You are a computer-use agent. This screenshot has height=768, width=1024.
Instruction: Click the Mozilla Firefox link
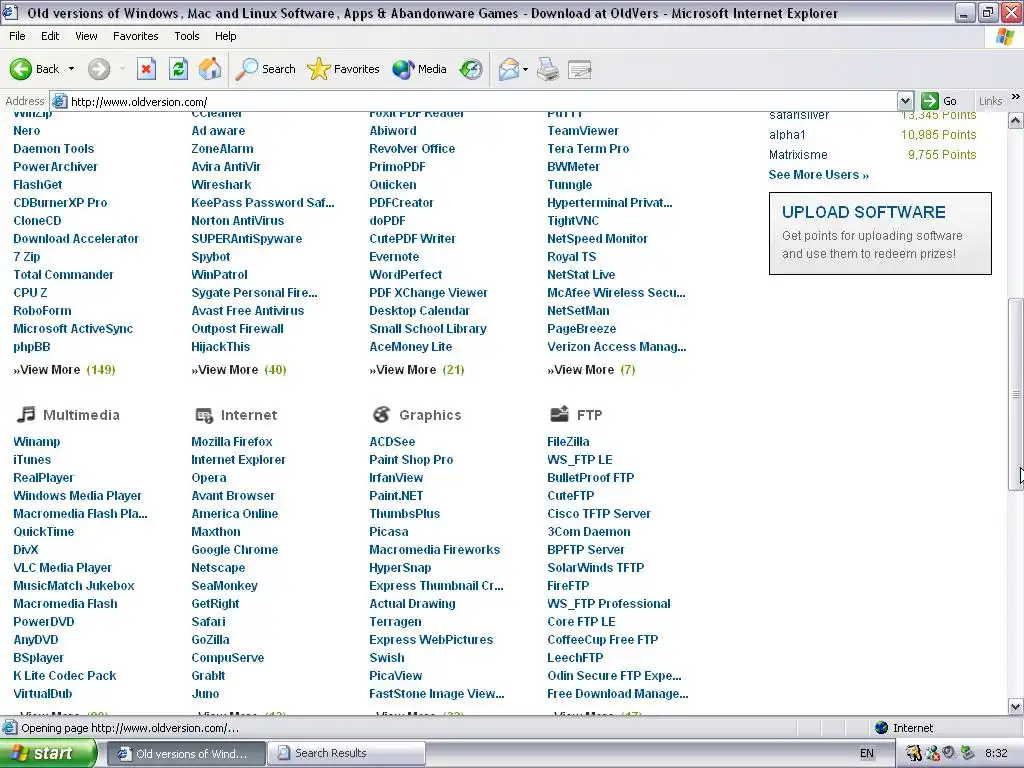click(232, 441)
